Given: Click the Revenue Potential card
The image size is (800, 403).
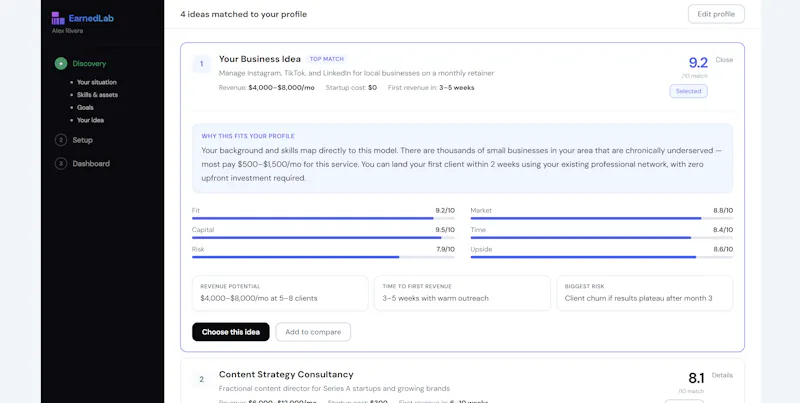Looking at the screenshot, I should coord(280,293).
